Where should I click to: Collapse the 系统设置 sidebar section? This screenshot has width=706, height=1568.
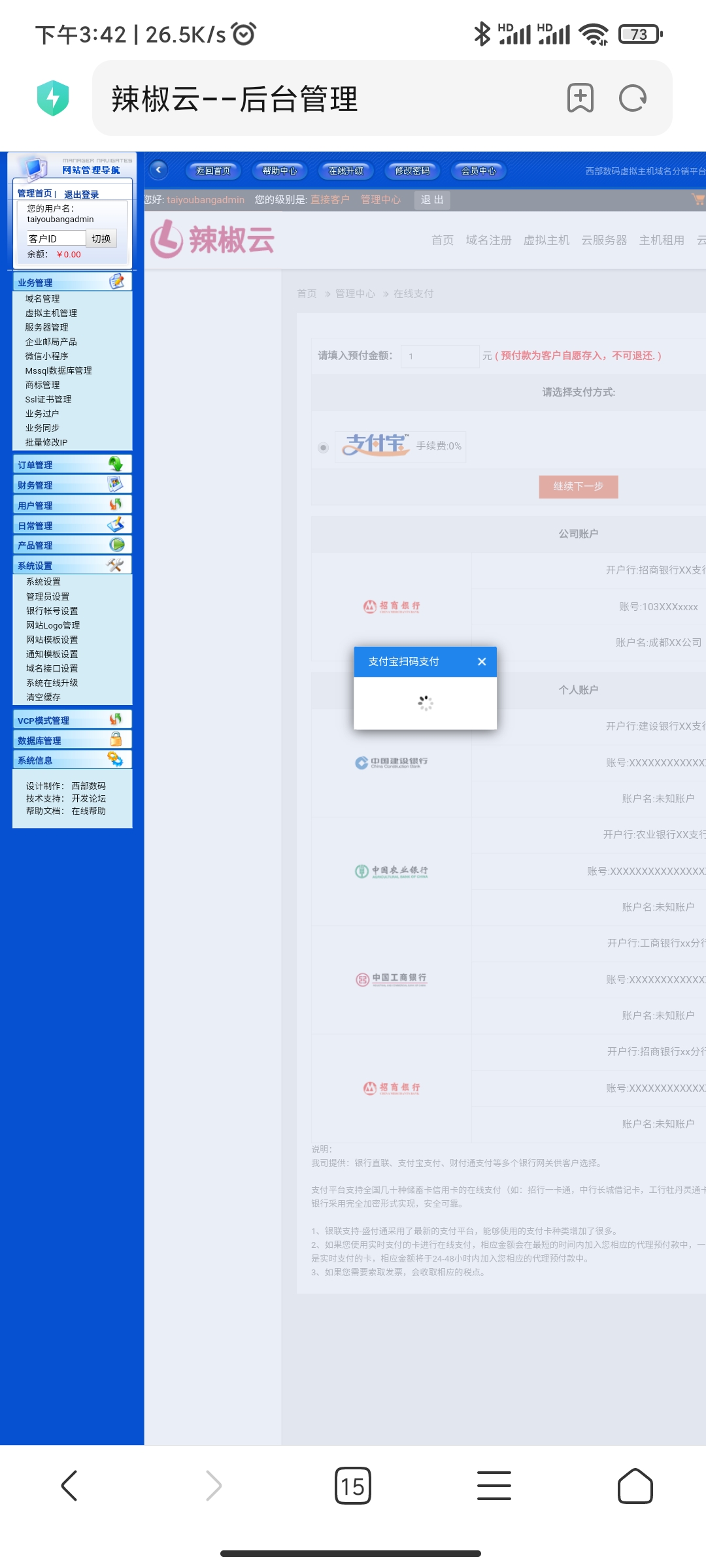72,565
